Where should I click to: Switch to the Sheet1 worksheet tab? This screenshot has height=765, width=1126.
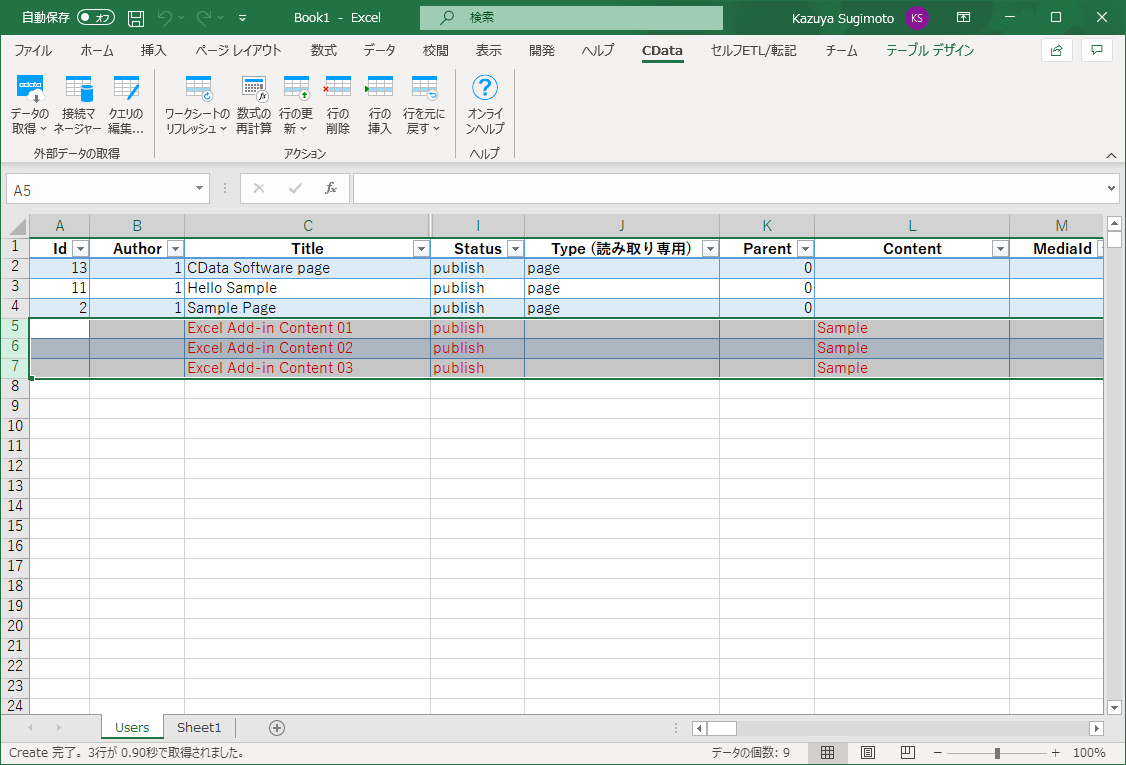tap(199, 728)
